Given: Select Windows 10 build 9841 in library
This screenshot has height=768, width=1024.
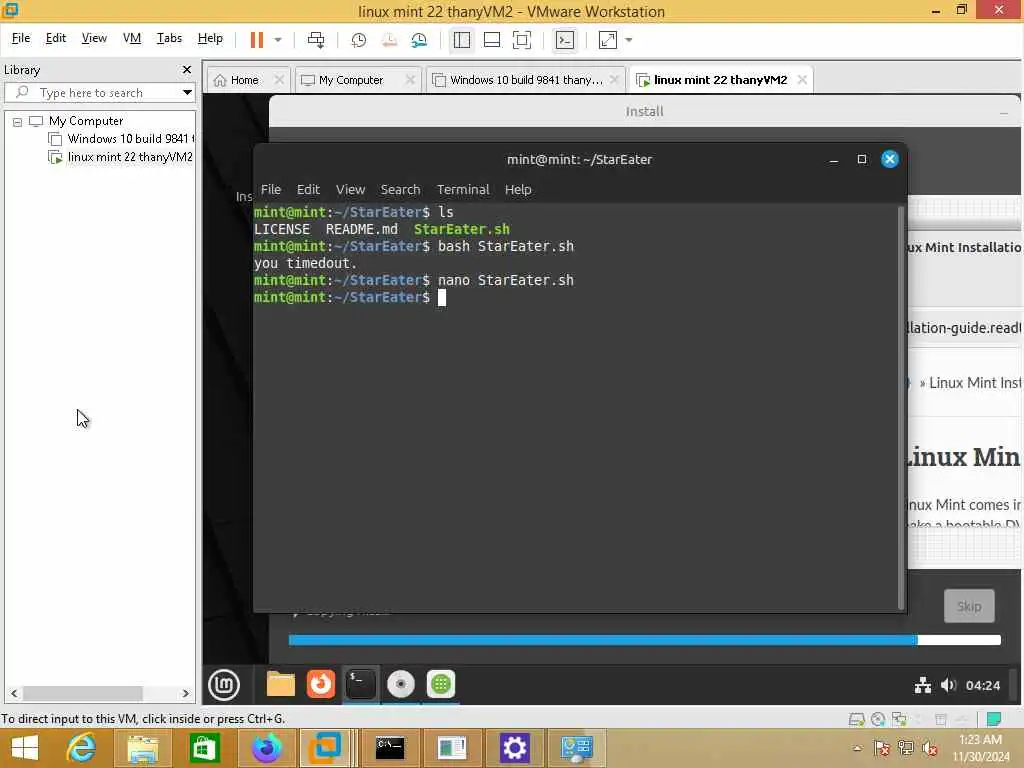Looking at the screenshot, I should (x=121, y=139).
